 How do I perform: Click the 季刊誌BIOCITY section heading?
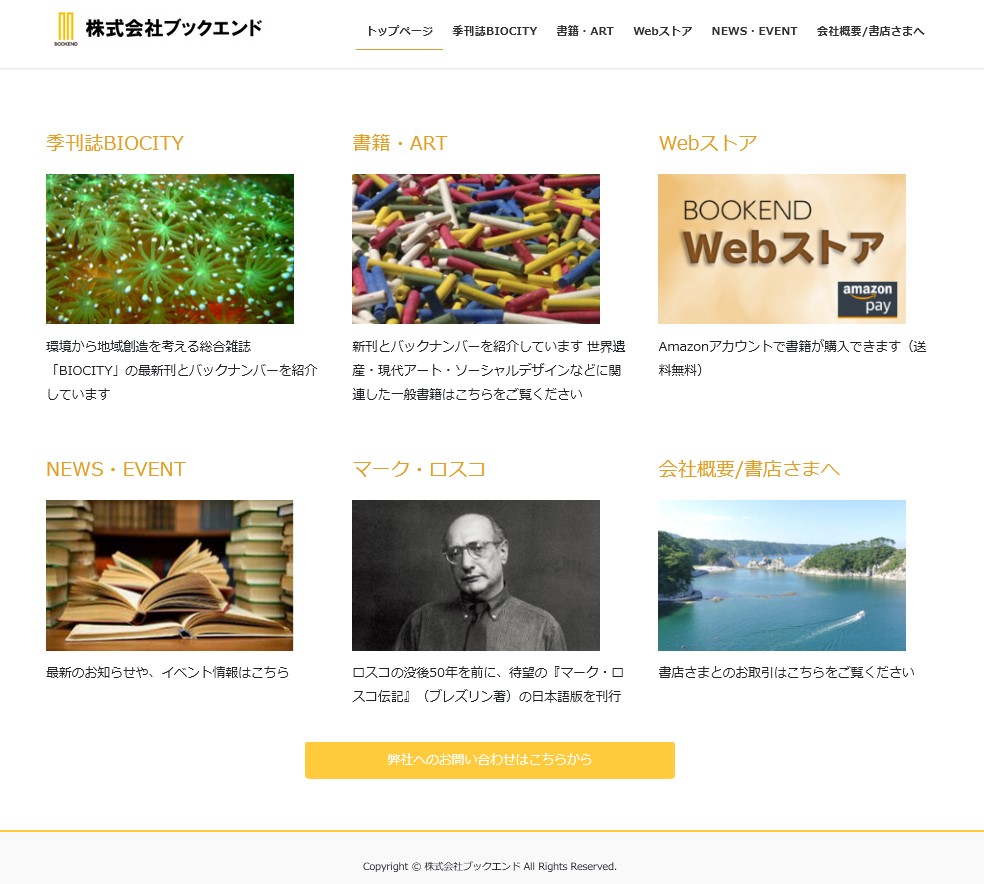pos(115,143)
